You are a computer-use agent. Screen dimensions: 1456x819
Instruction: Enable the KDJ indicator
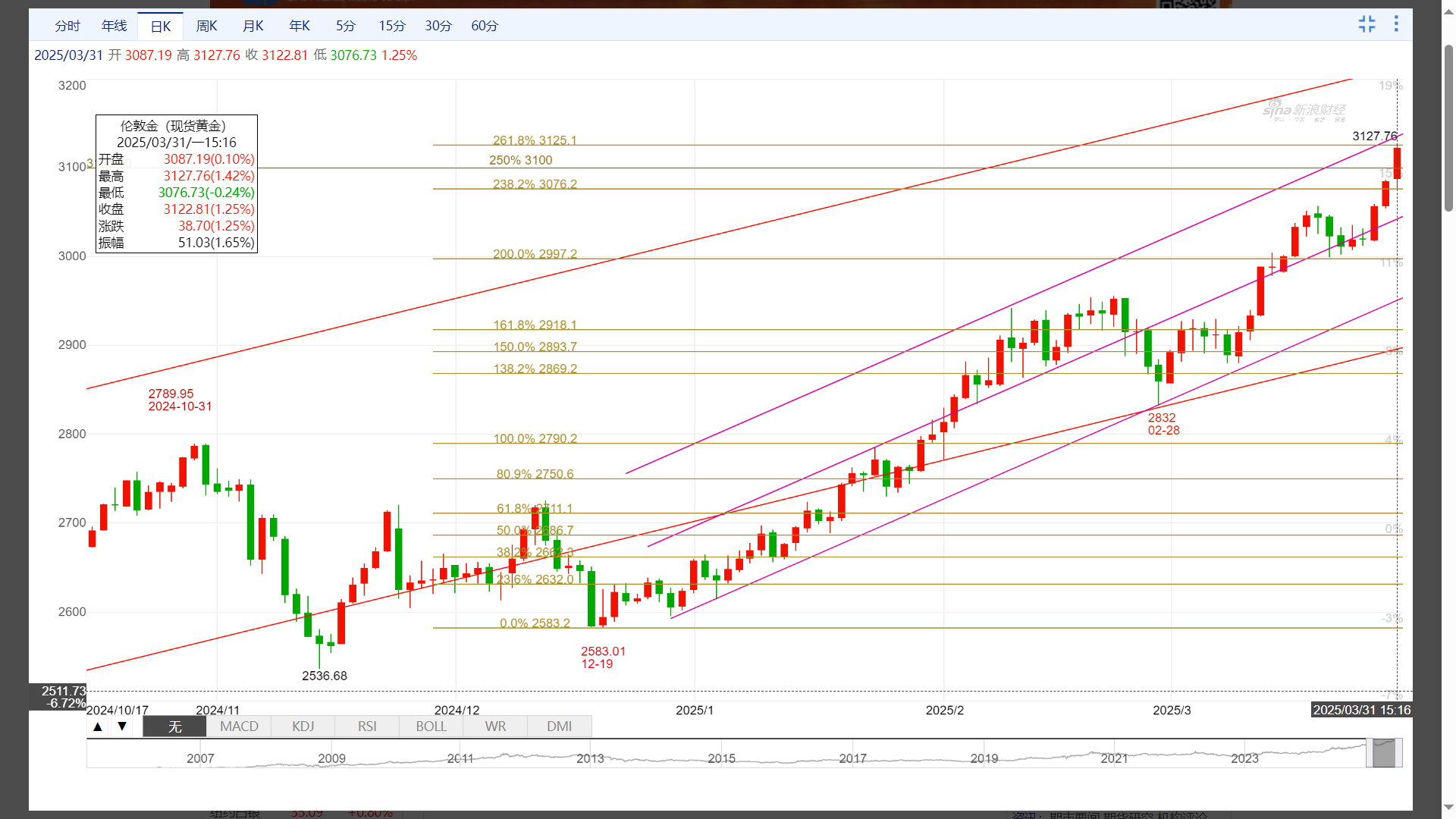tap(303, 726)
